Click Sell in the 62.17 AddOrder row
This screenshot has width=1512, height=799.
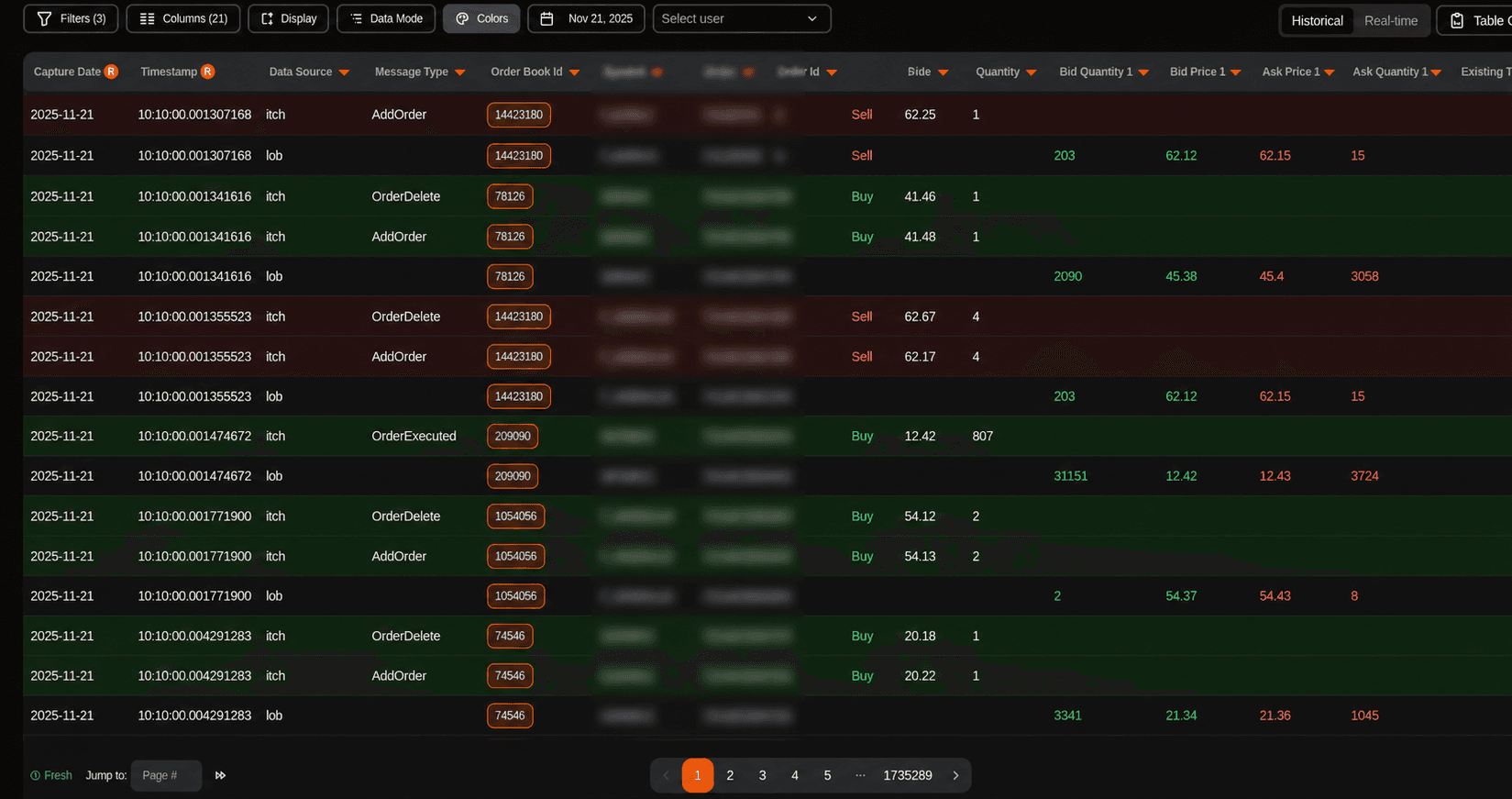[862, 357]
